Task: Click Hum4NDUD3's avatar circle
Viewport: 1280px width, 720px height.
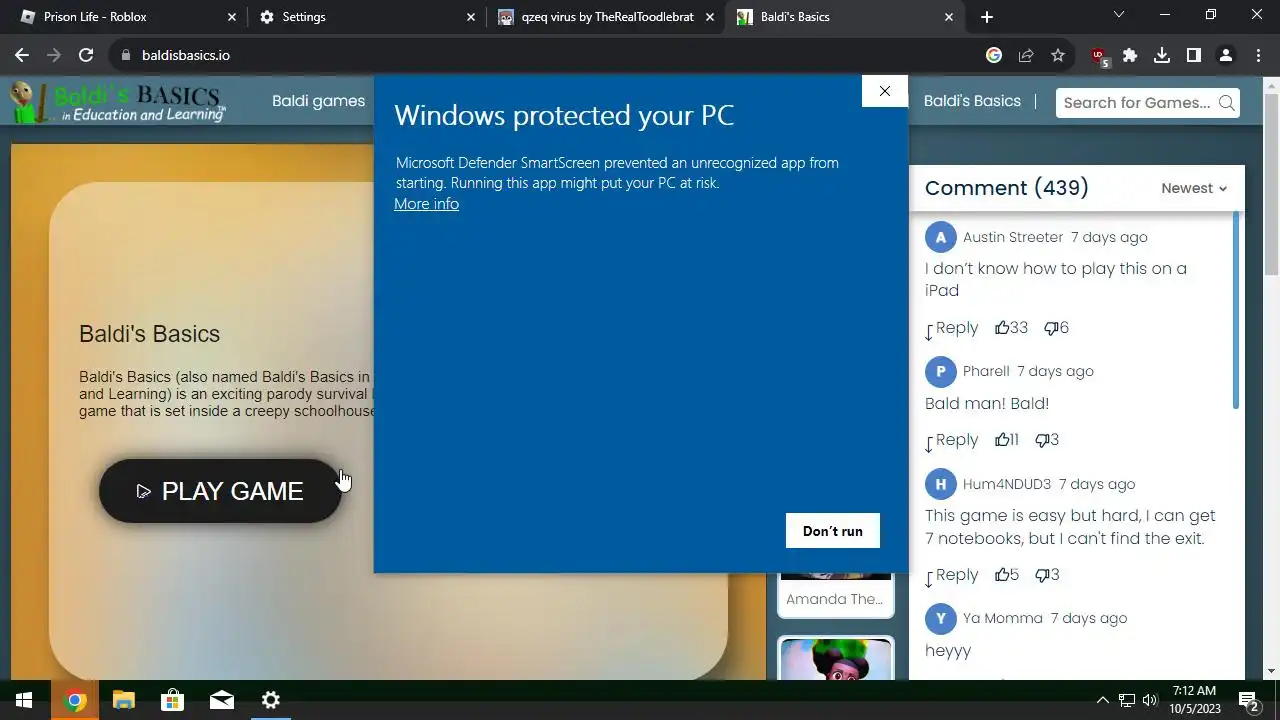Action: pyautogui.click(x=940, y=485)
